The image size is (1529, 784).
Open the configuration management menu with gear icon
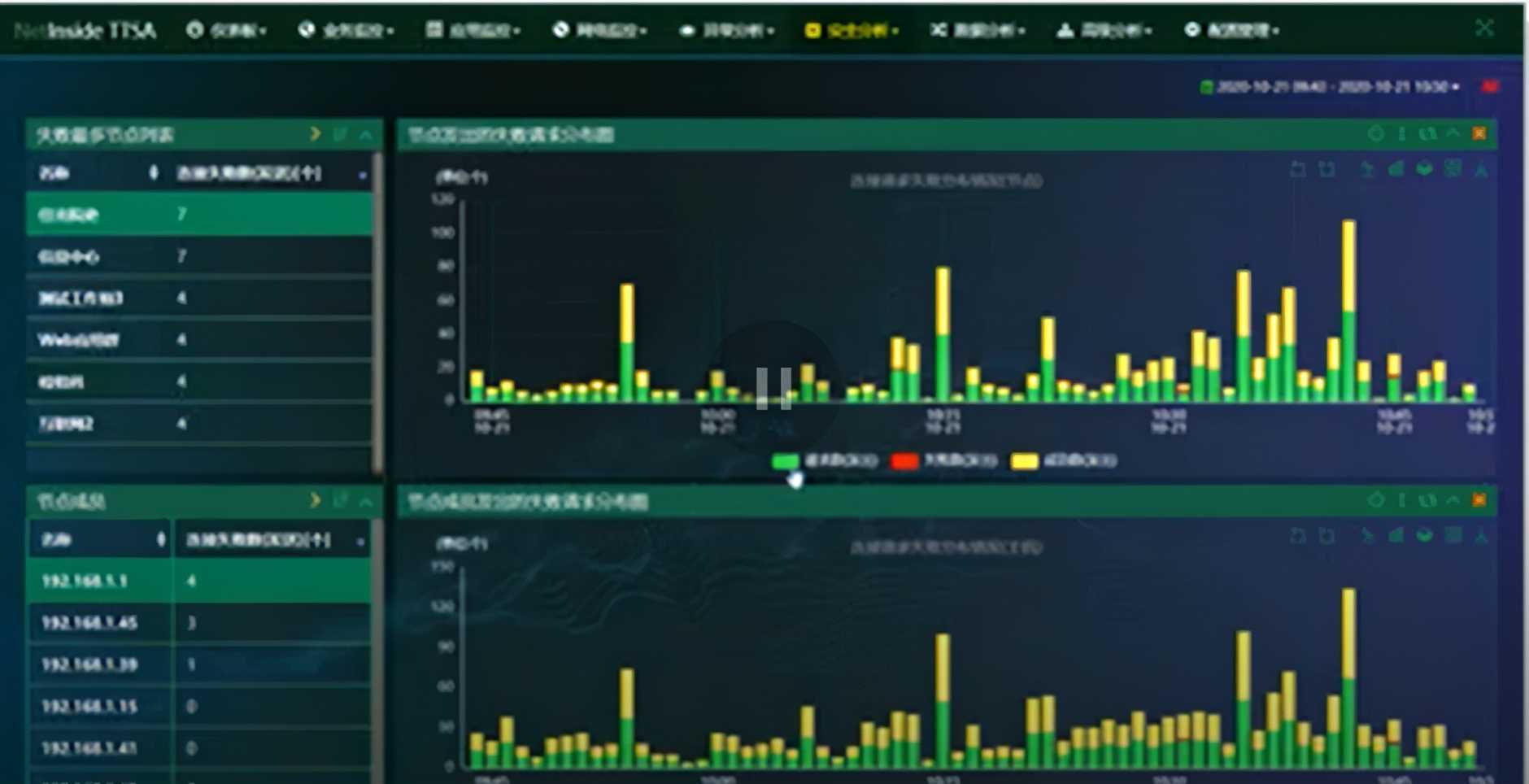[1231, 30]
